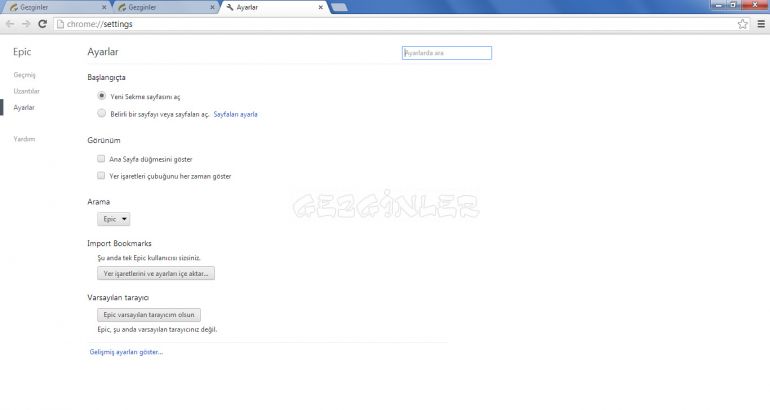Click the 'Epic' sidebar title

(22, 52)
